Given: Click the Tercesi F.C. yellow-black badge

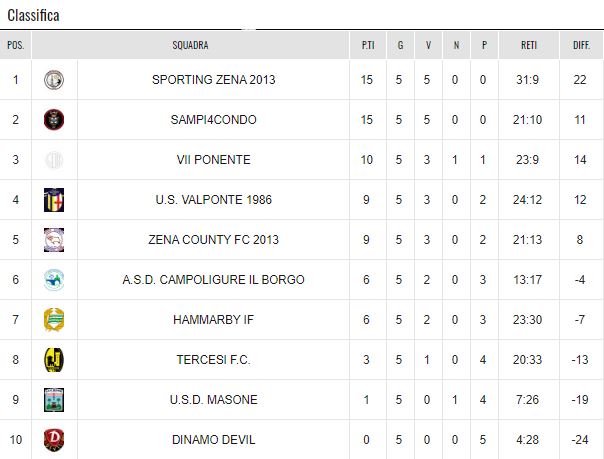Looking at the screenshot, I should point(54,360).
